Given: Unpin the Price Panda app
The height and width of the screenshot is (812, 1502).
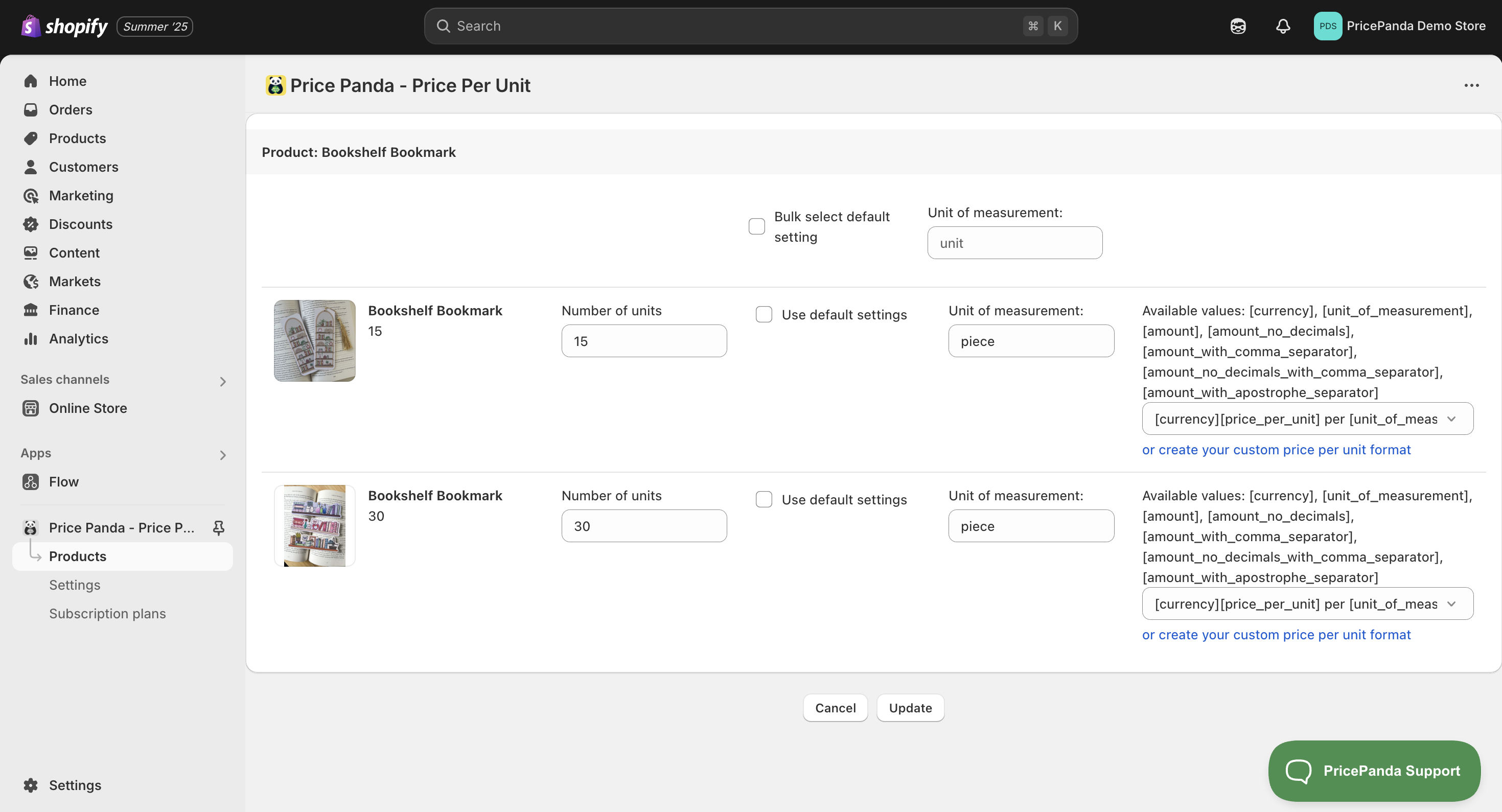Looking at the screenshot, I should (219, 527).
